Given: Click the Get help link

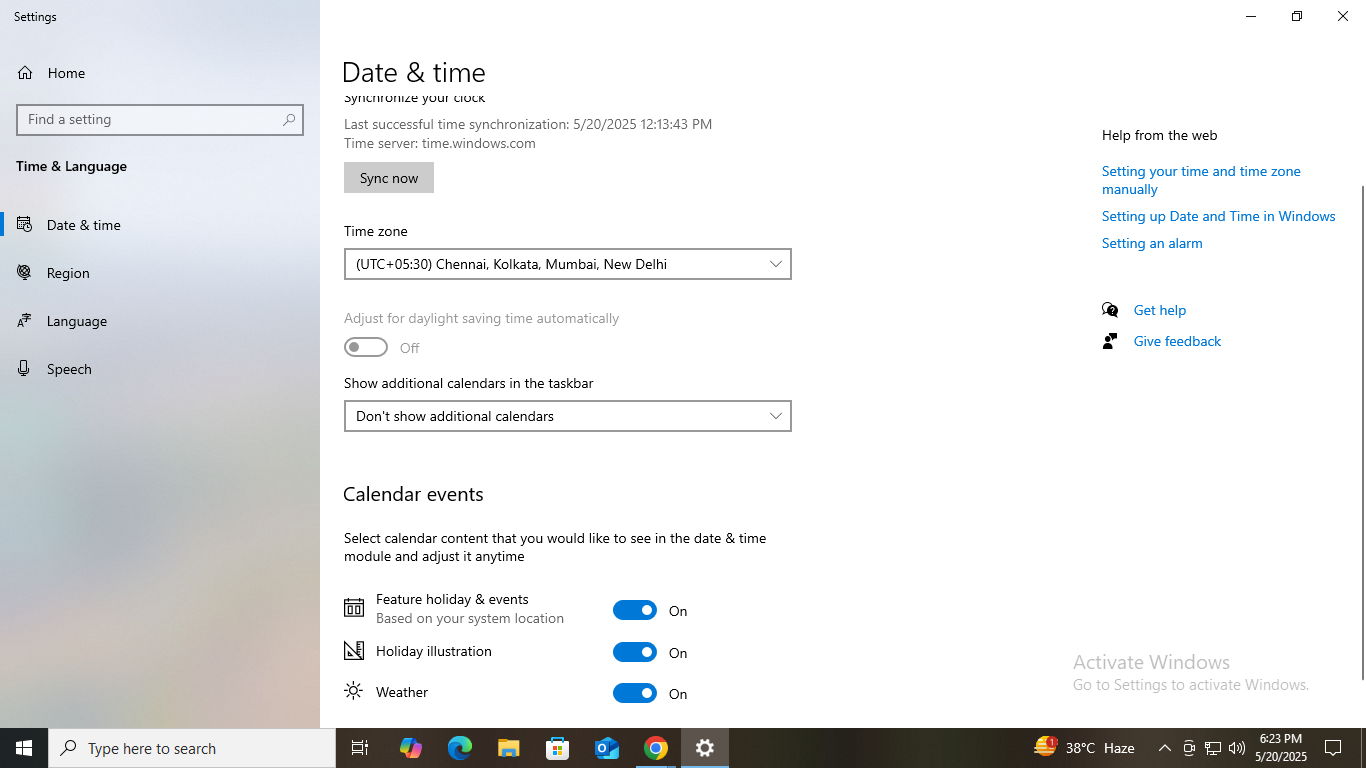Looking at the screenshot, I should click(1160, 310).
